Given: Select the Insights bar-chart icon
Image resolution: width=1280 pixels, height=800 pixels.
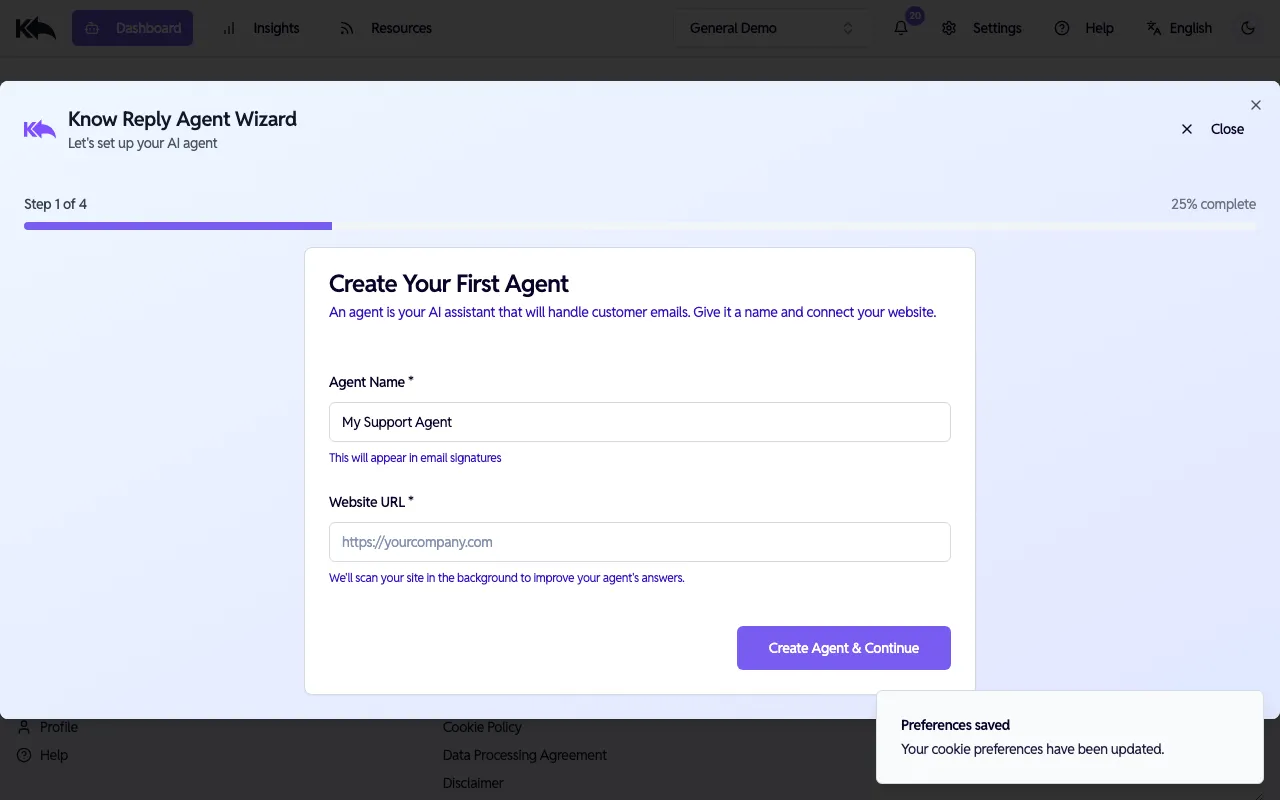Looking at the screenshot, I should (x=228, y=28).
